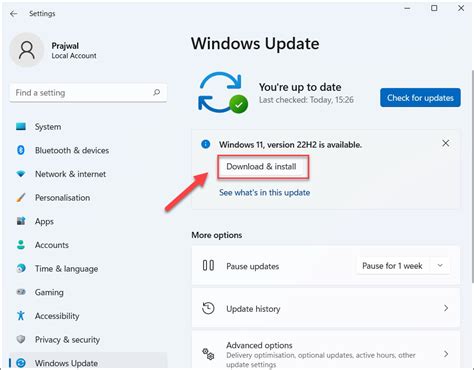Click the Gaming controller icon

(x=21, y=292)
